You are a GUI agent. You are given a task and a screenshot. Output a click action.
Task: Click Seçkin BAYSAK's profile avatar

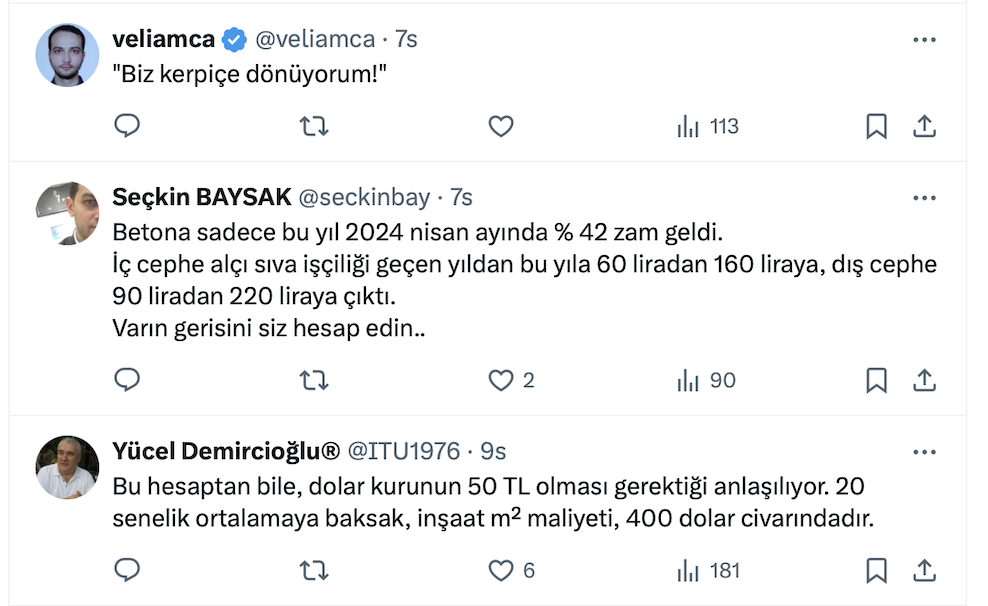[67, 213]
